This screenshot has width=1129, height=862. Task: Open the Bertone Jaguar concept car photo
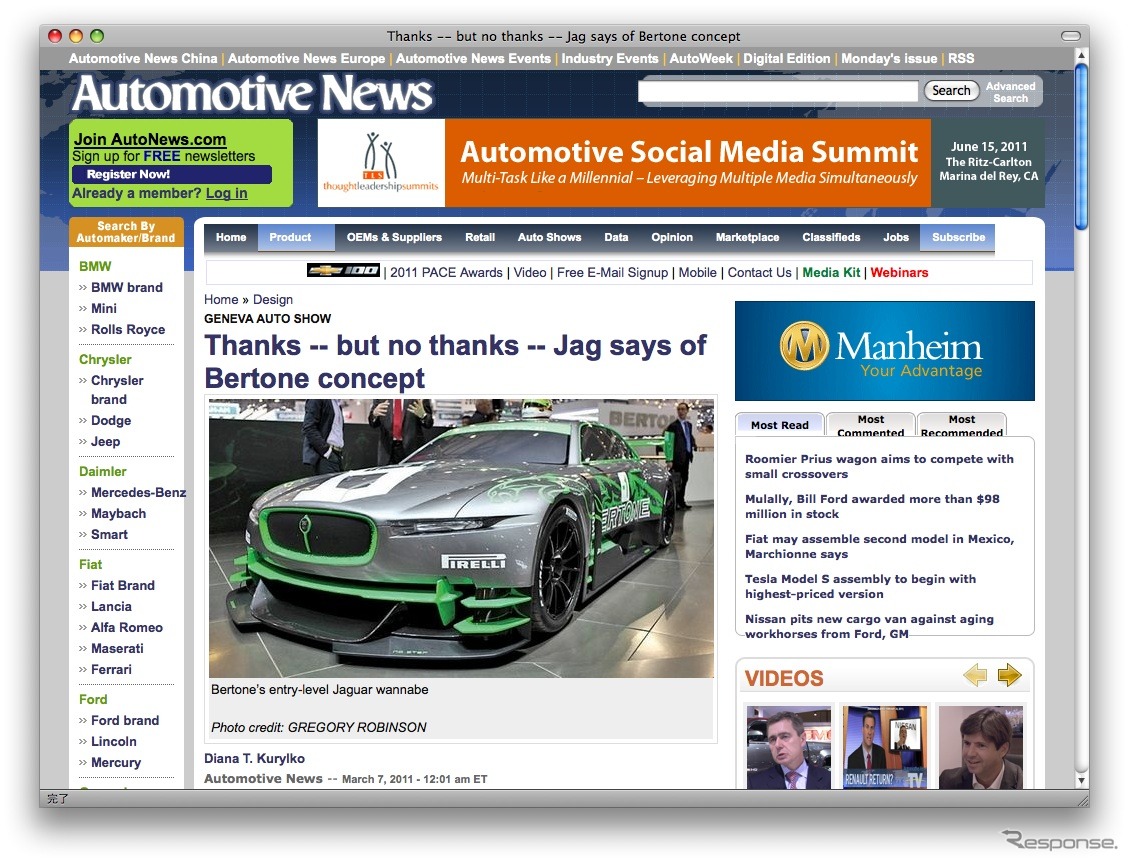pyautogui.click(x=462, y=538)
